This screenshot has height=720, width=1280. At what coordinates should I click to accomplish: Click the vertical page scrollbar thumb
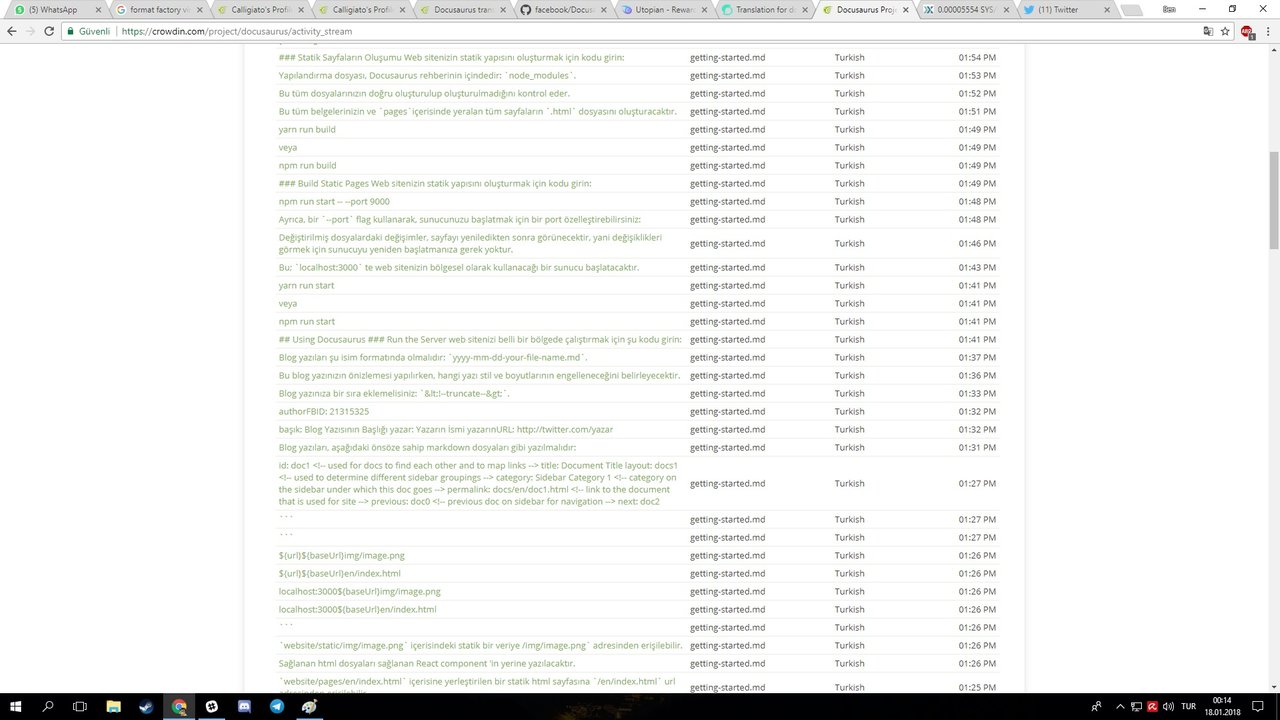[1274, 200]
